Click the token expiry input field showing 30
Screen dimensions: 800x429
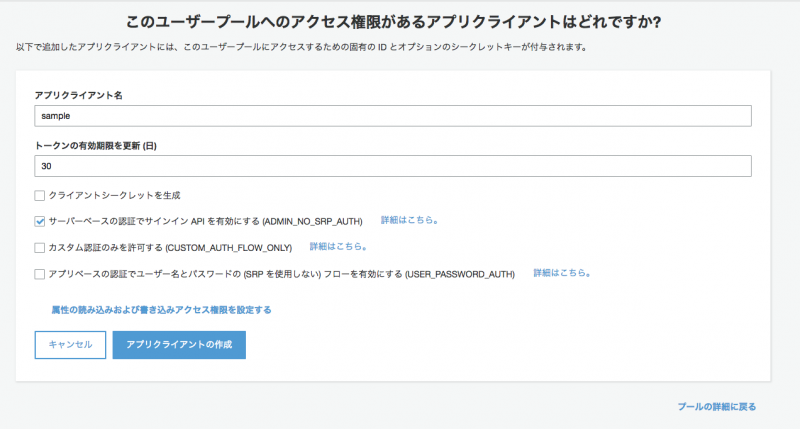coord(392,166)
